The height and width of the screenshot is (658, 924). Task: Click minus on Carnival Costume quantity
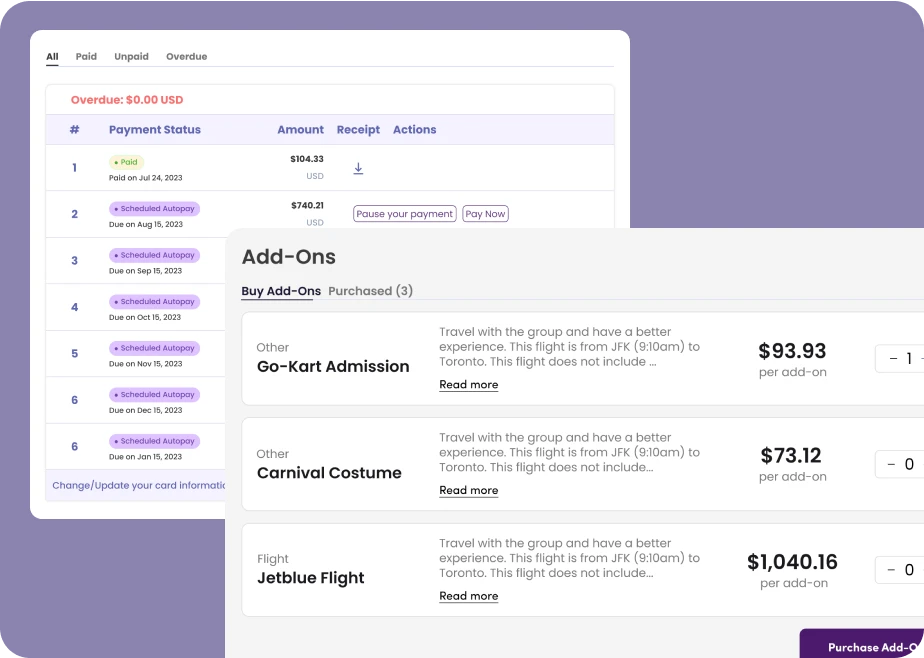(x=893, y=465)
